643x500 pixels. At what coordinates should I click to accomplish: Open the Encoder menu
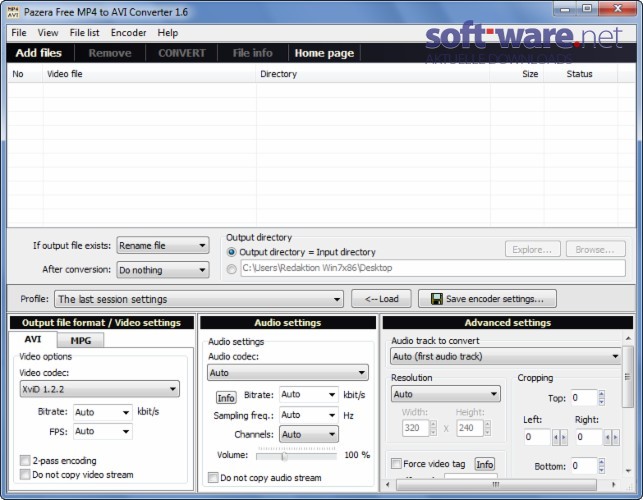[128, 33]
